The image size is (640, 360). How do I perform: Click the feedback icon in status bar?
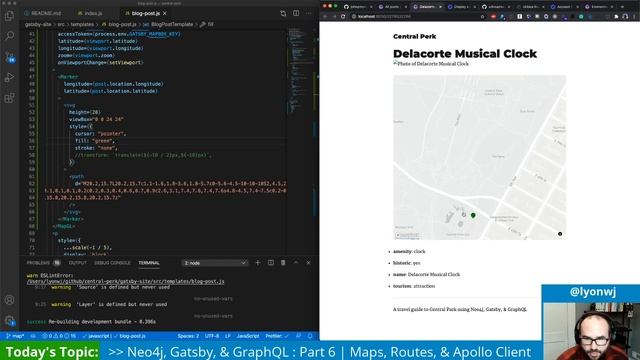click(298, 336)
